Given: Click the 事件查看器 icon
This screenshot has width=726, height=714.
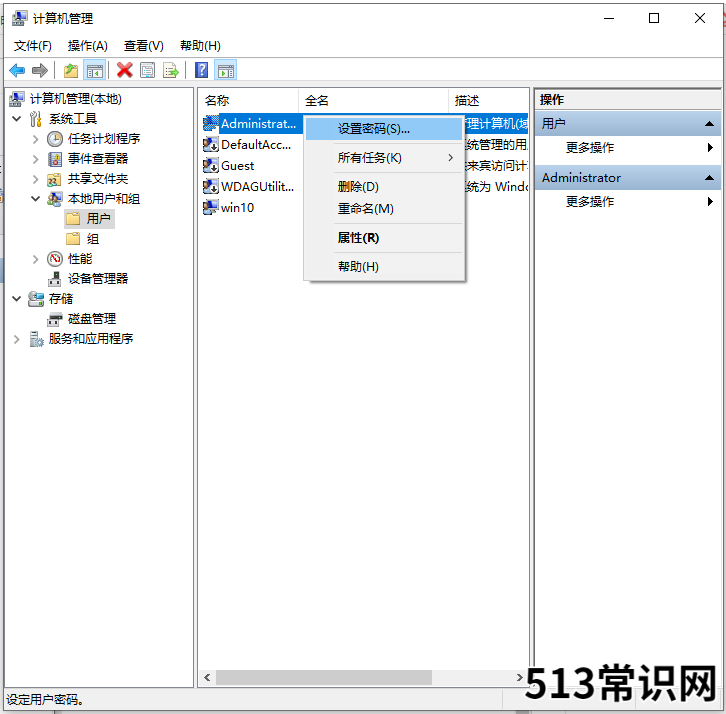Looking at the screenshot, I should click(55, 159).
